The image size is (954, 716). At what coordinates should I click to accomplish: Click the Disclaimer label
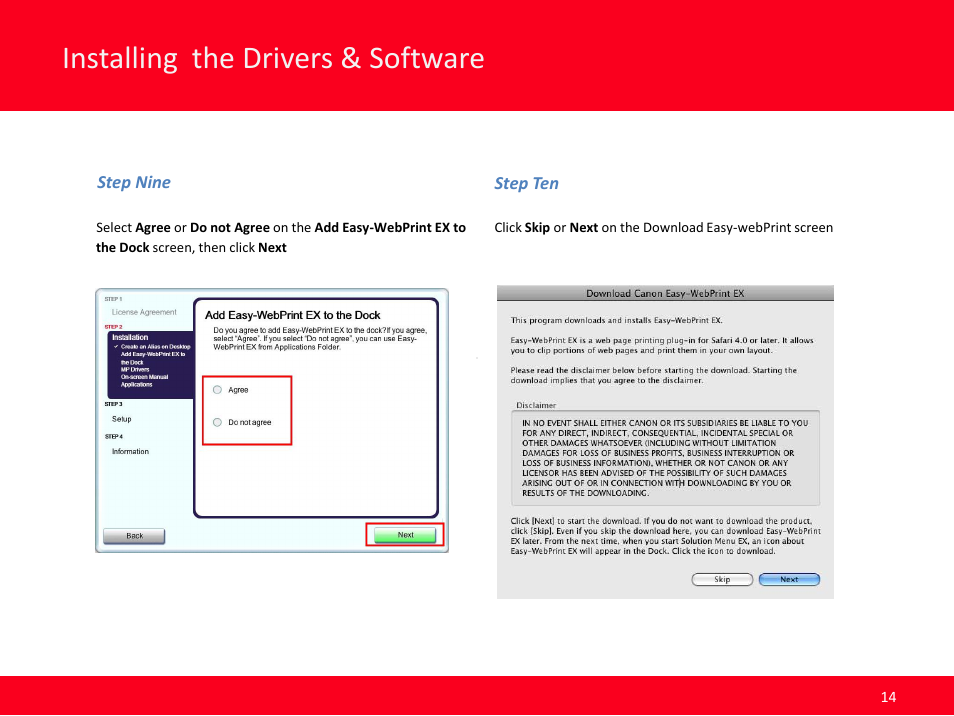[x=536, y=405]
